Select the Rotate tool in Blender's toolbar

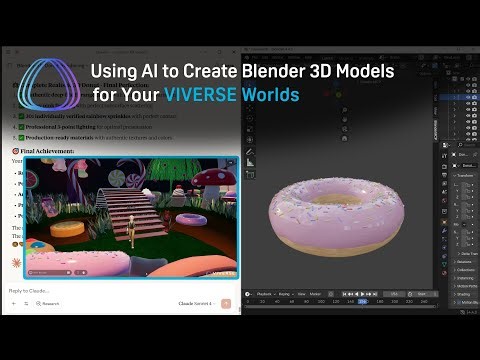coord(250,118)
